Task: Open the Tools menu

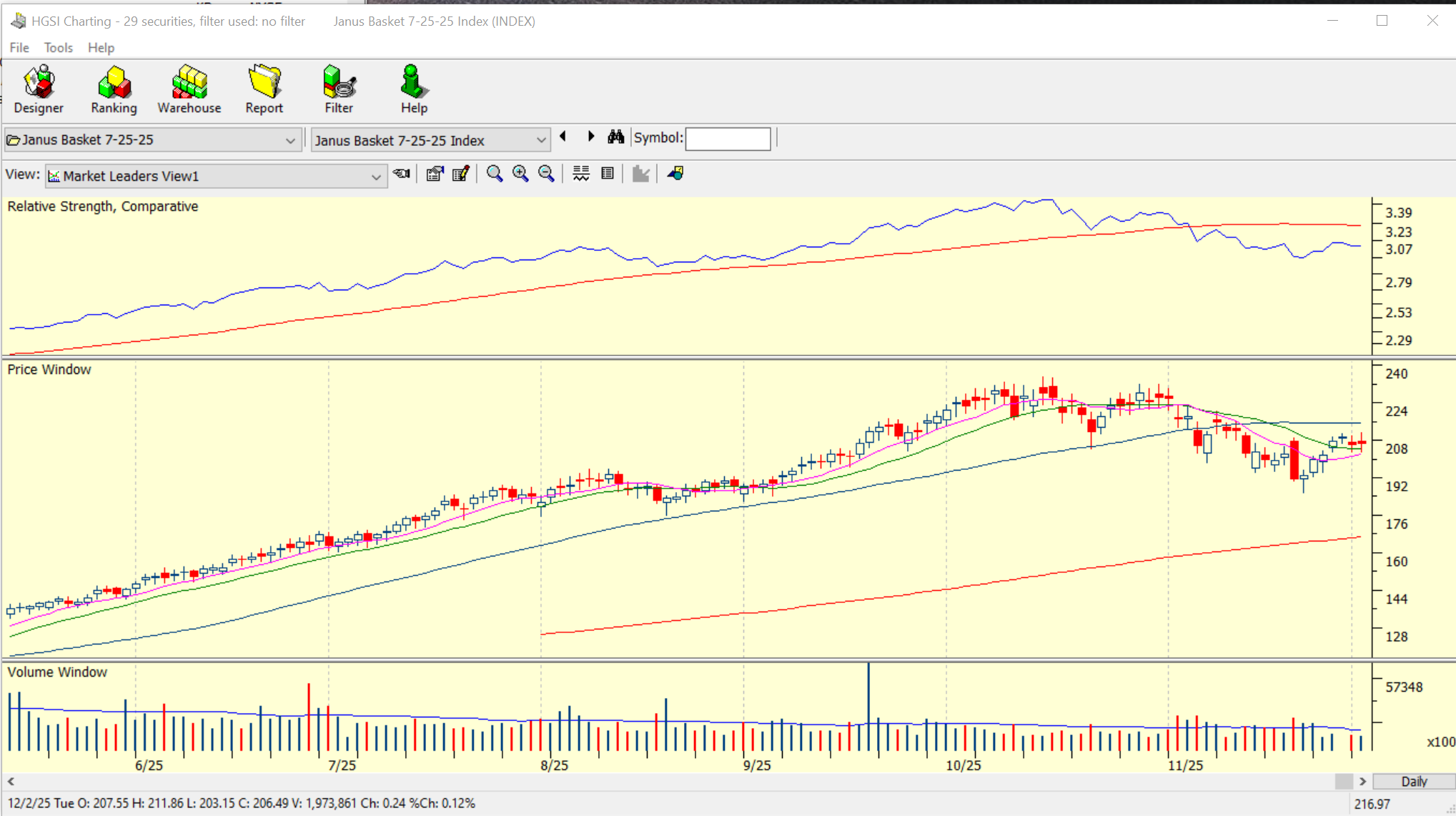Action: pyautogui.click(x=58, y=48)
